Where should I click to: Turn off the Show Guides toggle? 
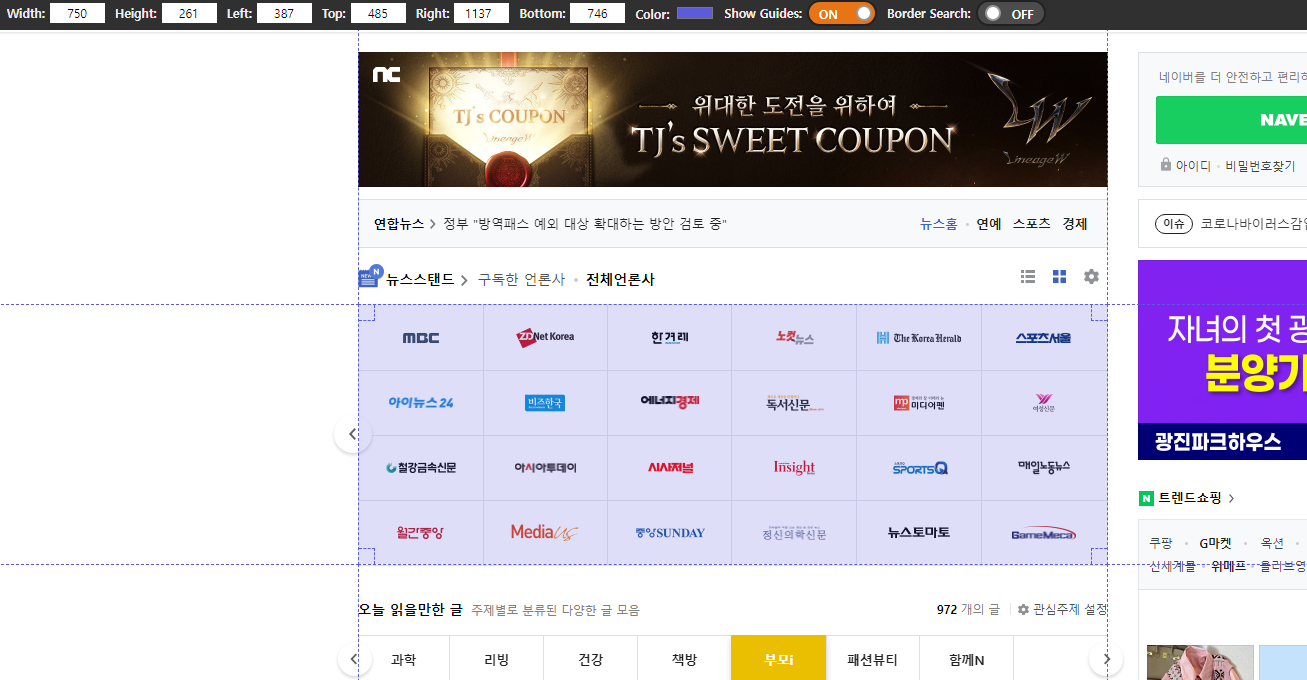click(x=841, y=14)
